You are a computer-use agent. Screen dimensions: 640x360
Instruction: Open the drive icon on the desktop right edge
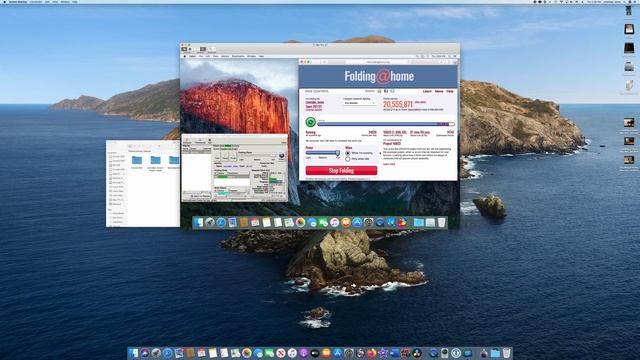tap(629, 67)
